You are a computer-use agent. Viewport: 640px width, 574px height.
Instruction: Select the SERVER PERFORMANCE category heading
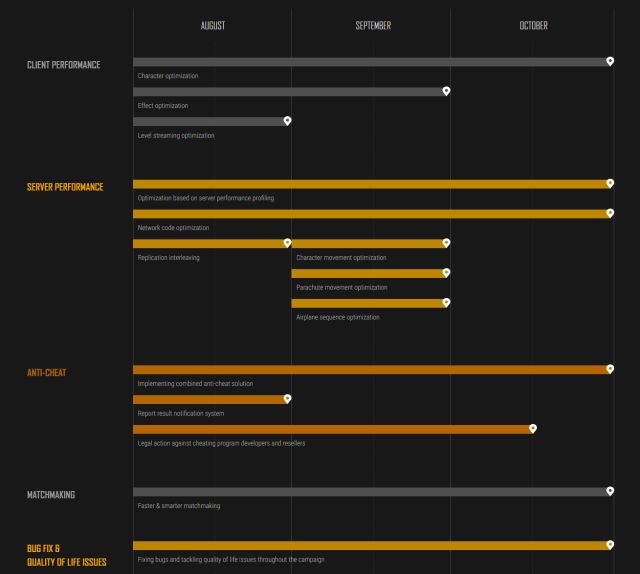point(65,187)
